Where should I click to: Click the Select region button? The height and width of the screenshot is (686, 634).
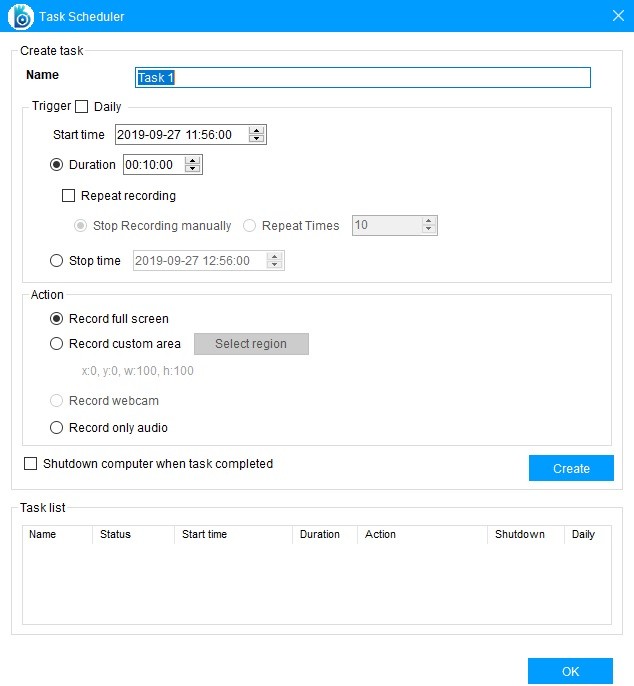(x=251, y=344)
